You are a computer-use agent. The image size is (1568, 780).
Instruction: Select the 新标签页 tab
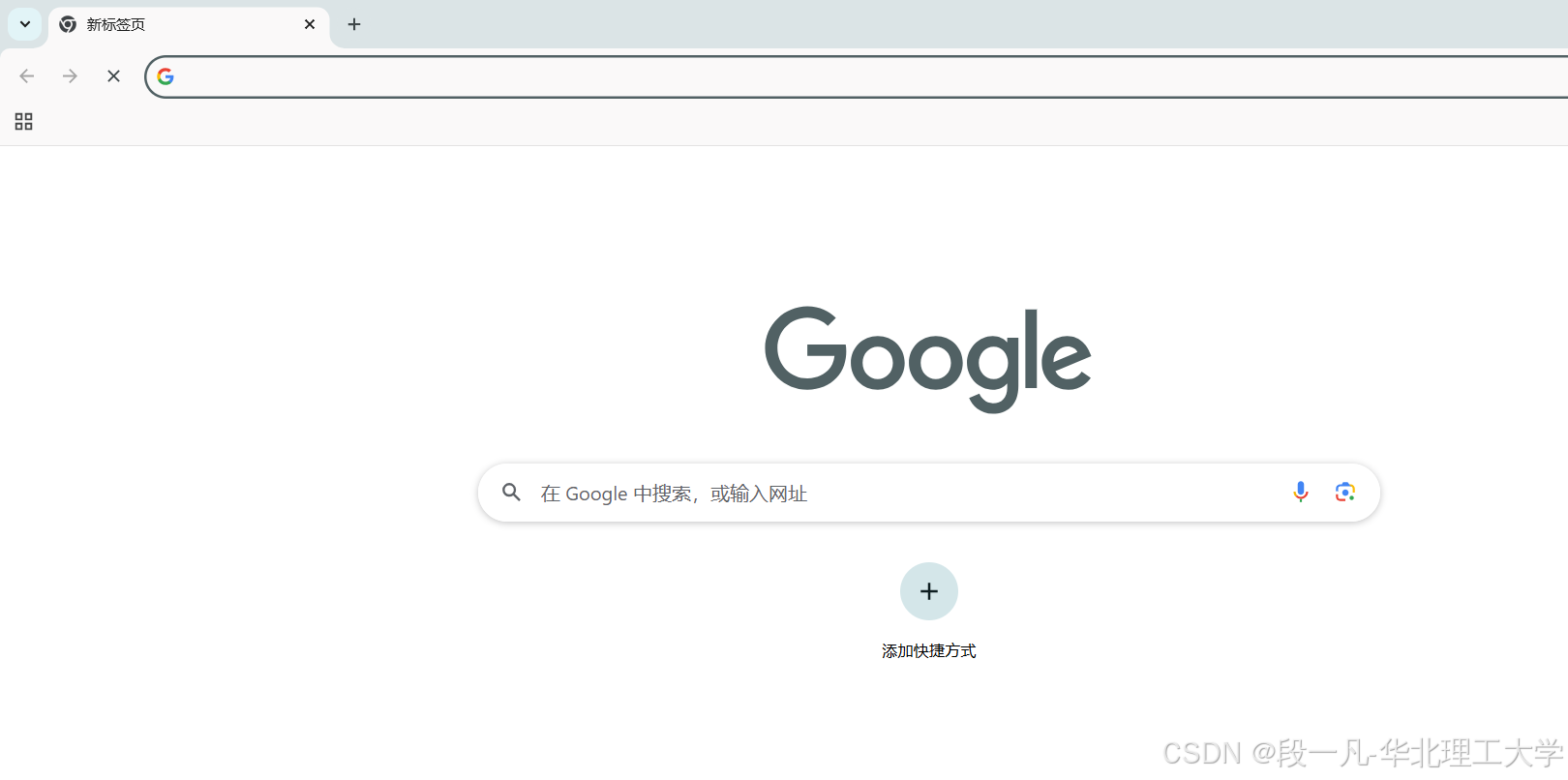189,25
